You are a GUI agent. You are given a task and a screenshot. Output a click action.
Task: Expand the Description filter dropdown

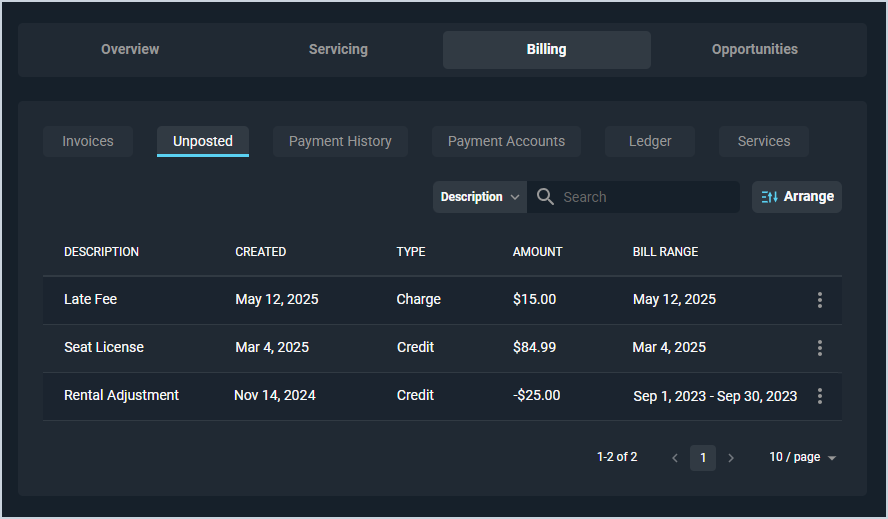point(480,197)
